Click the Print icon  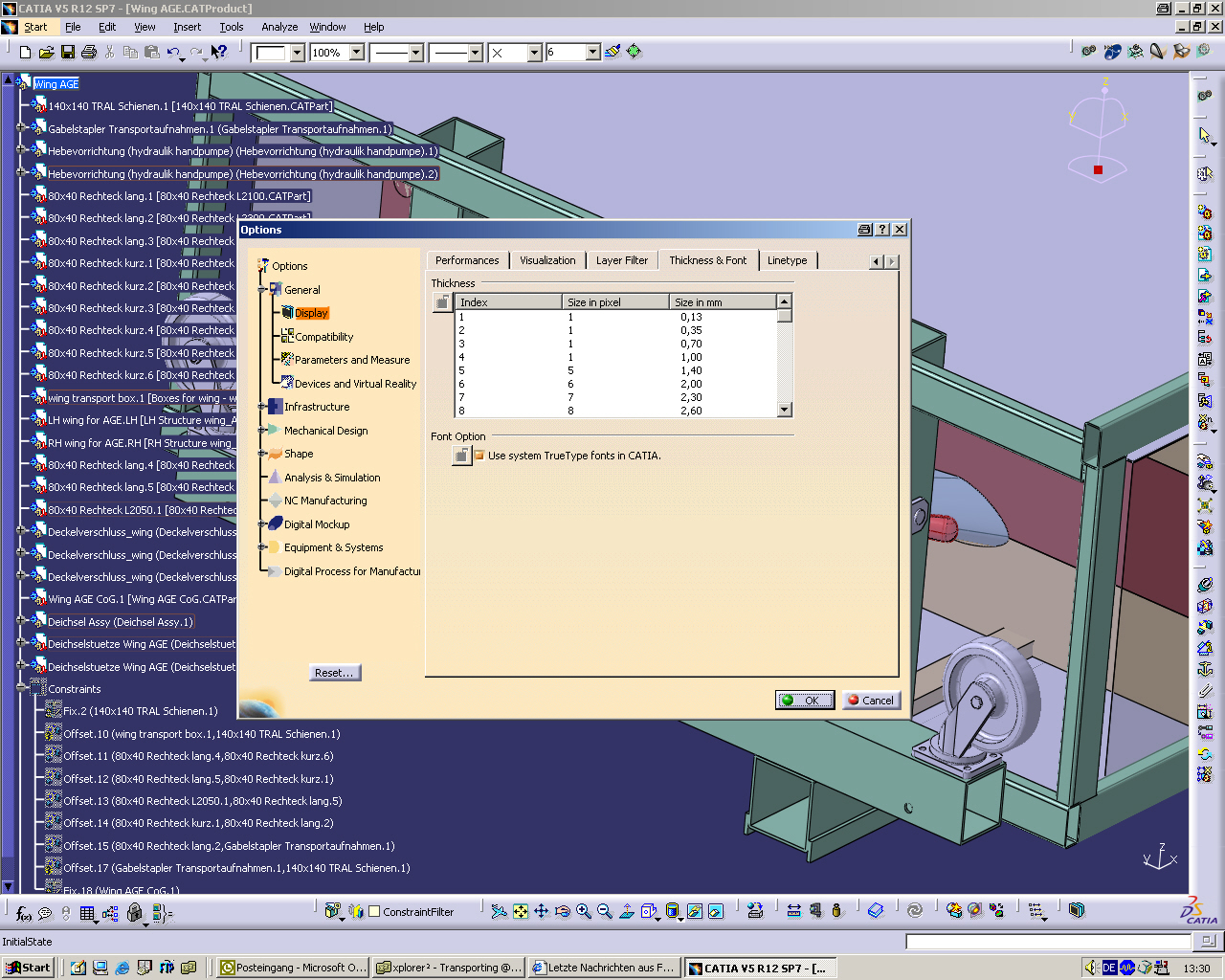(89, 52)
